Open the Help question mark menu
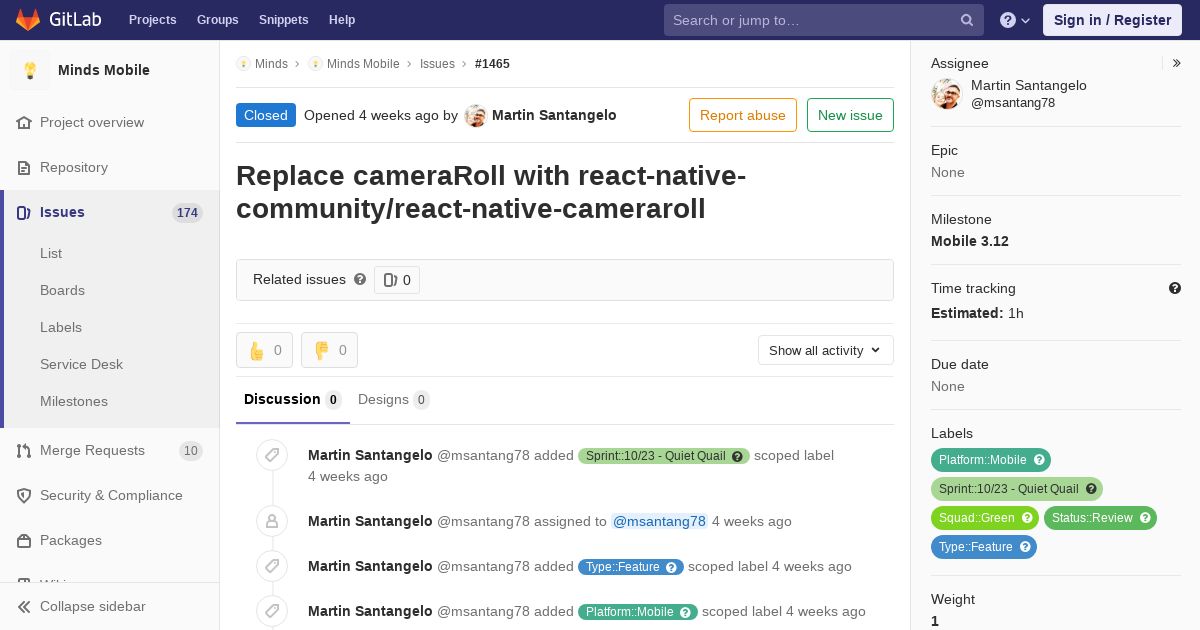The height and width of the screenshot is (630, 1200). point(1015,20)
